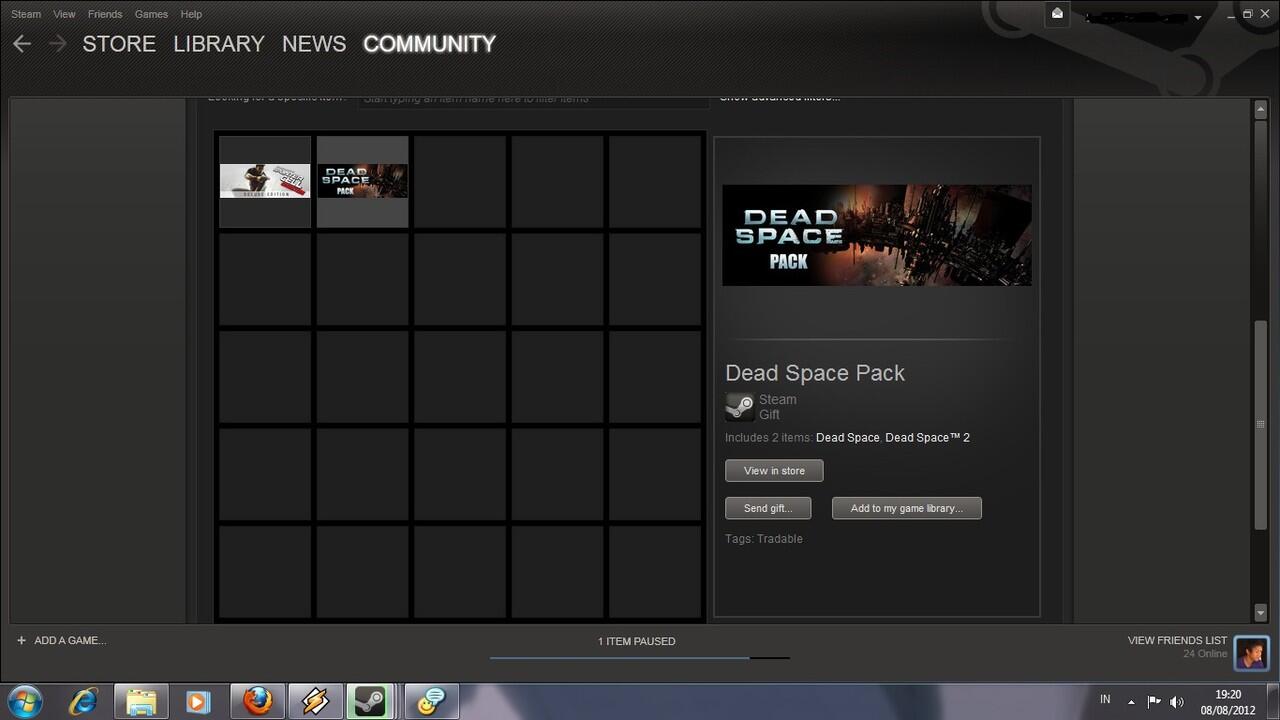Open the friend avatar in bottom corner
The image size is (1280, 720).
(x=1251, y=653)
